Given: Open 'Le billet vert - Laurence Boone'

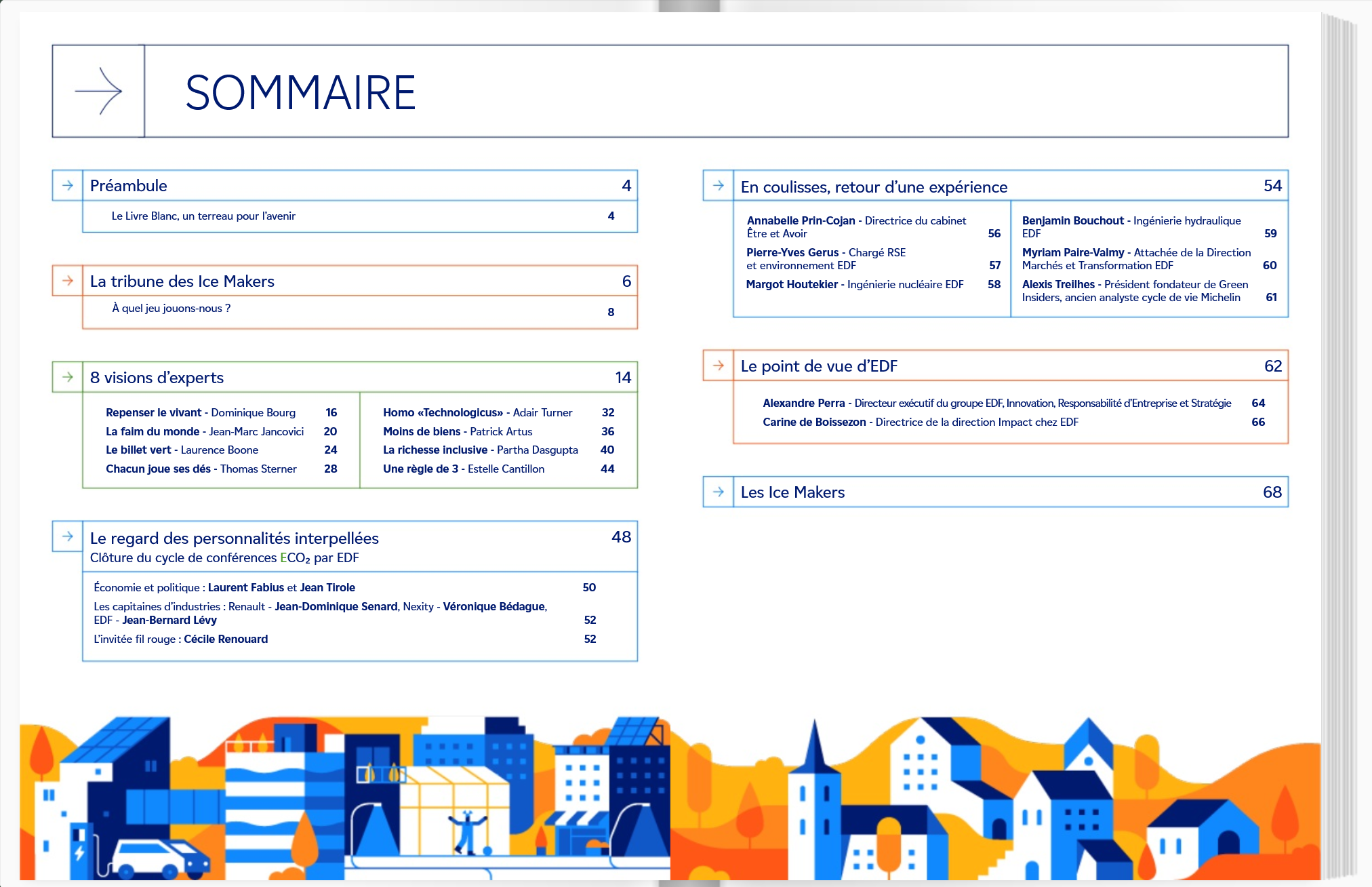Looking at the screenshot, I should click(x=182, y=450).
